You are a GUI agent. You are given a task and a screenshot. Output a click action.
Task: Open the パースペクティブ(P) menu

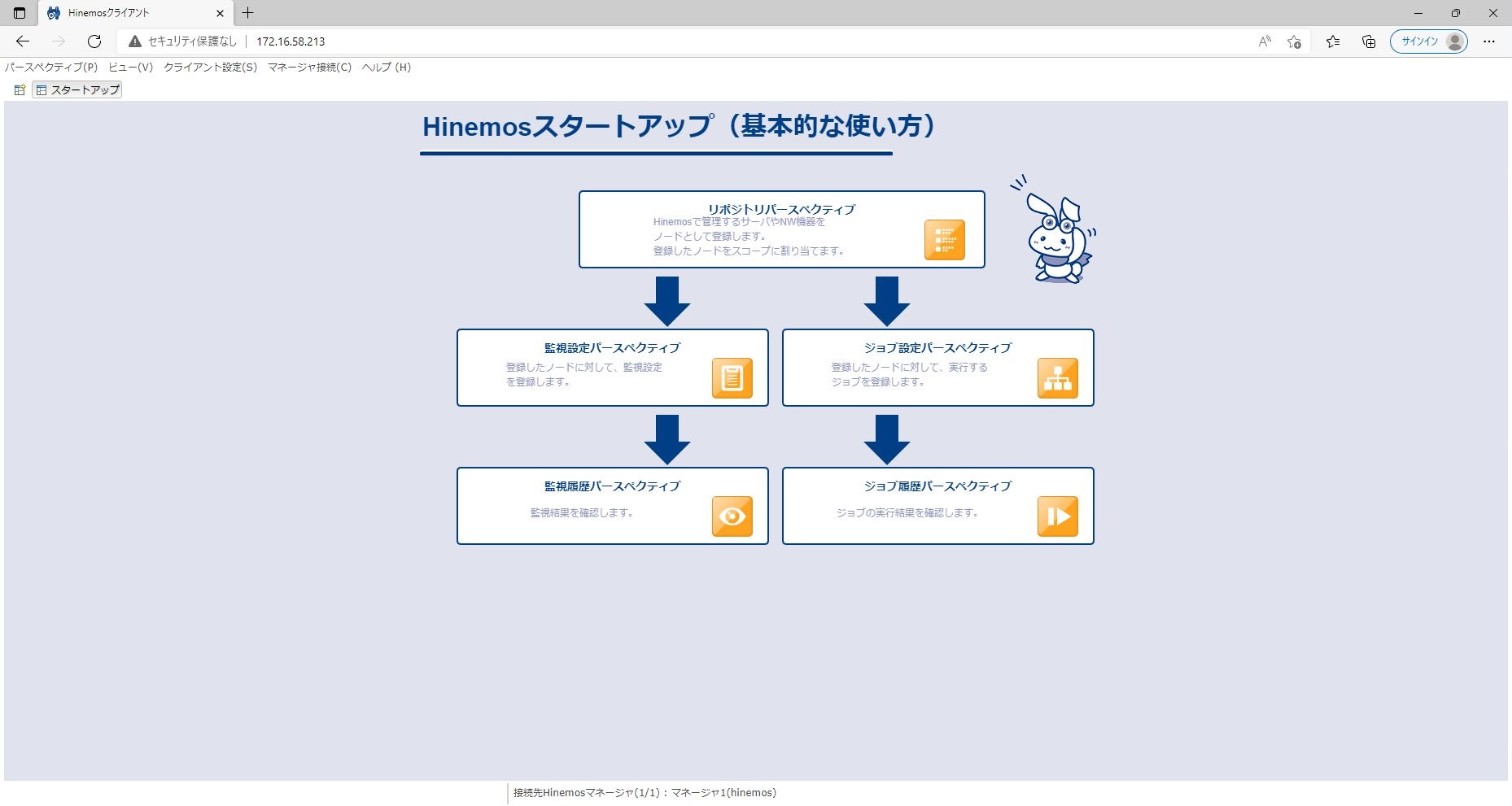coord(51,68)
